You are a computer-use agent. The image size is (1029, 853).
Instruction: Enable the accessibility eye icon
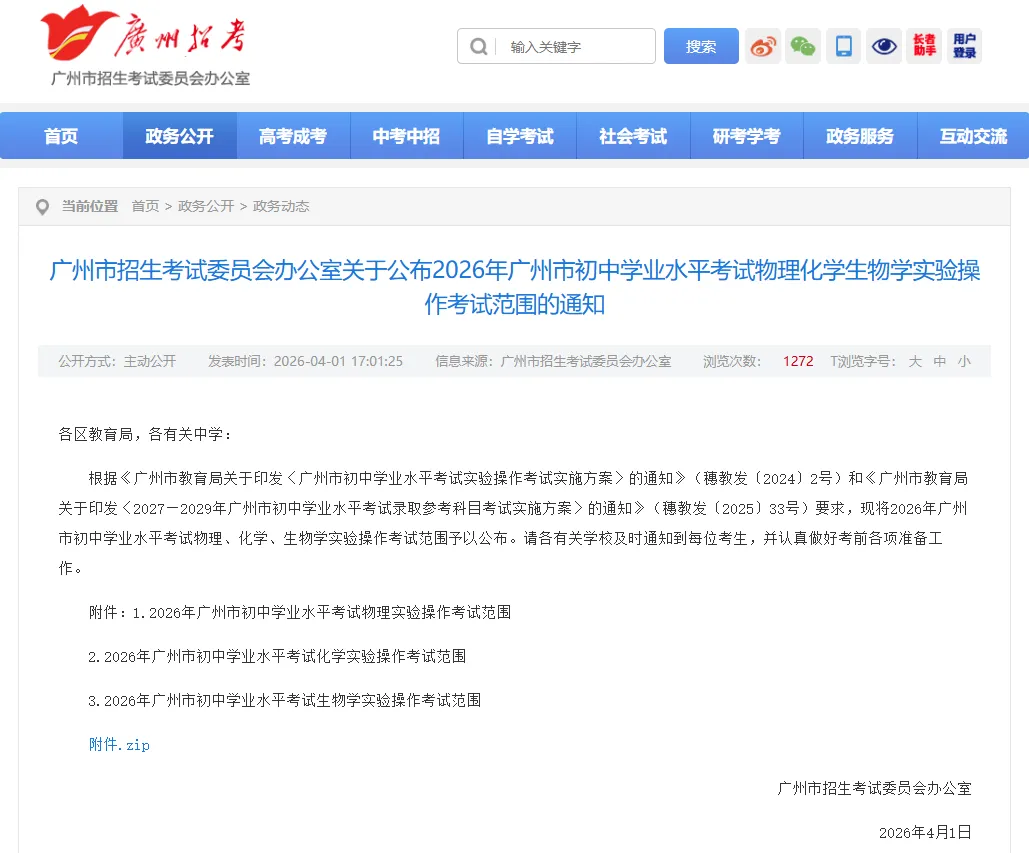(884, 46)
